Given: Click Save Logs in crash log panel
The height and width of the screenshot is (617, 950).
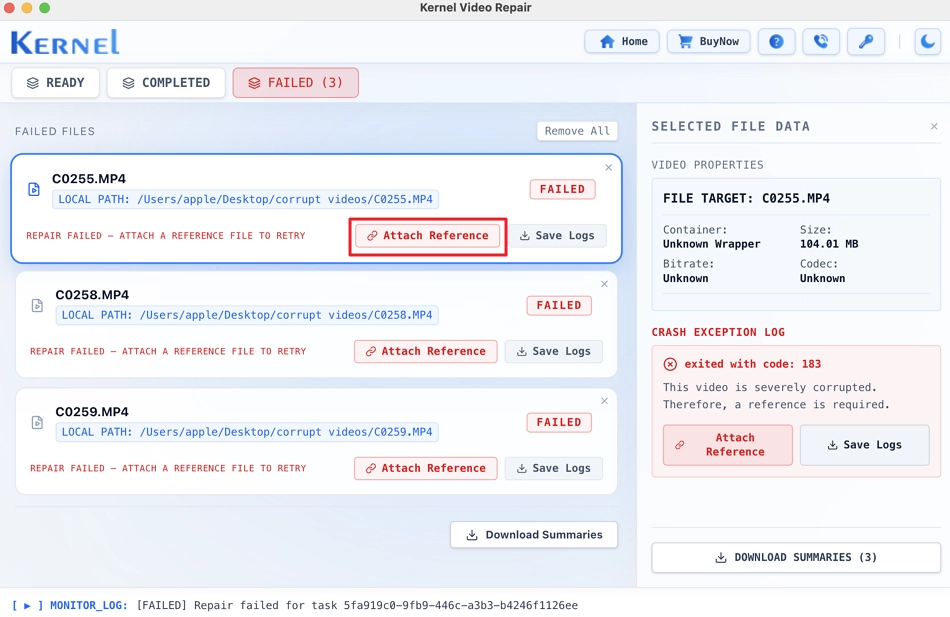Looking at the screenshot, I should pos(865,445).
